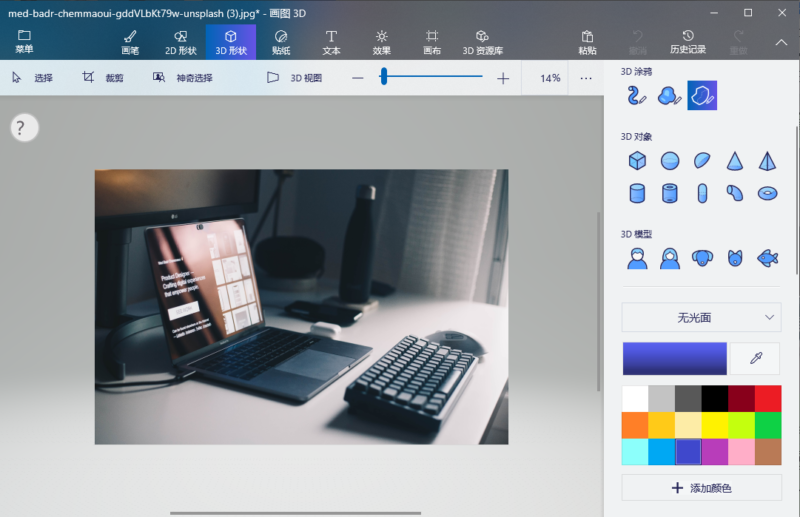Toggle 3D 视图 view mode
Viewport: 800px width, 517px height.
point(294,78)
